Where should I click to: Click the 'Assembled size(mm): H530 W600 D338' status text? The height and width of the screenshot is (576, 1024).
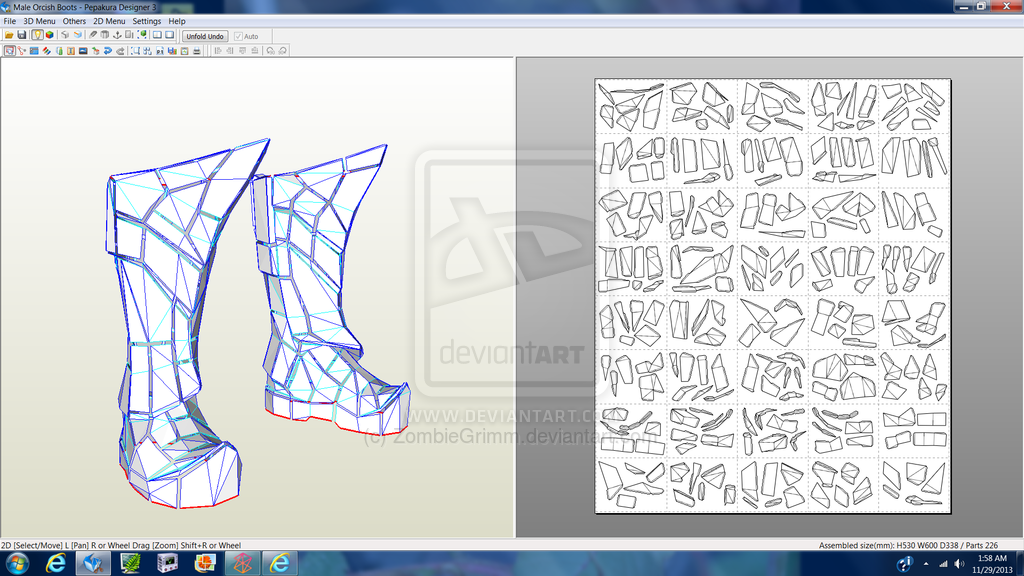[x=890, y=545]
